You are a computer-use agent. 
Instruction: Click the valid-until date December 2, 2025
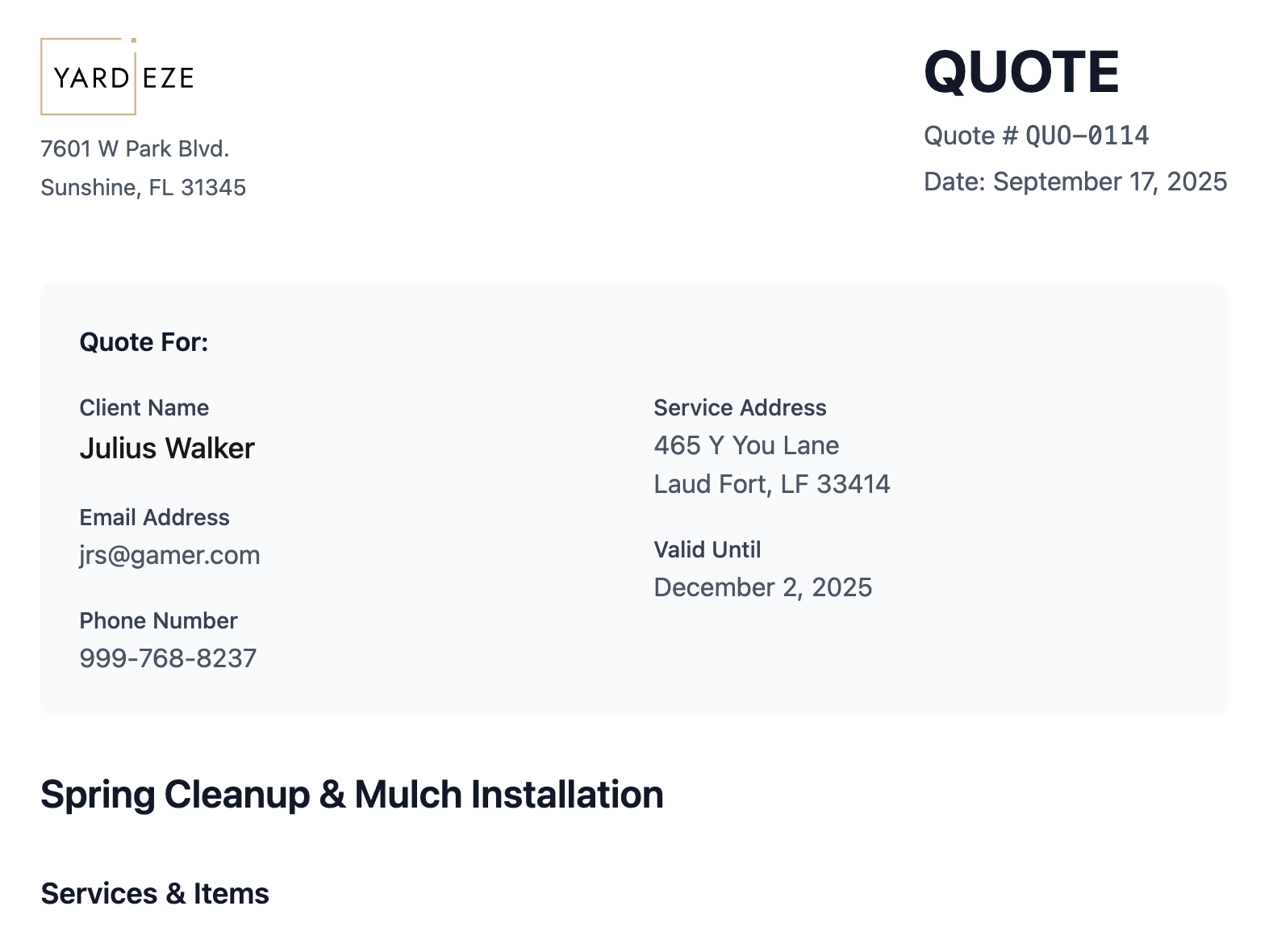(762, 587)
